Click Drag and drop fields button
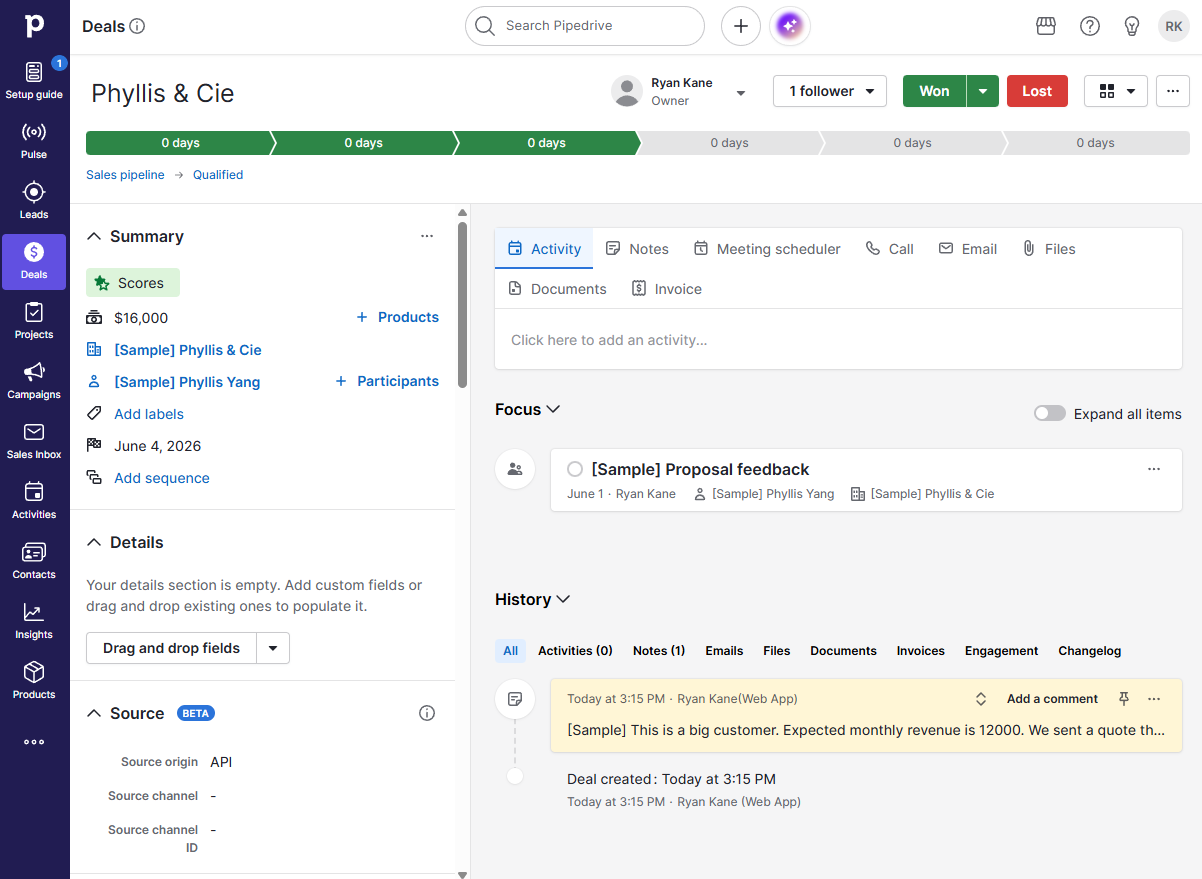The width and height of the screenshot is (1202, 879). tap(171, 648)
